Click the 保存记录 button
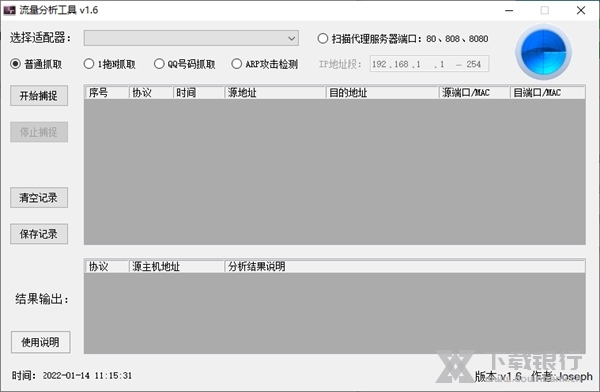Viewport: 600px width, 392px height. tap(39, 234)
